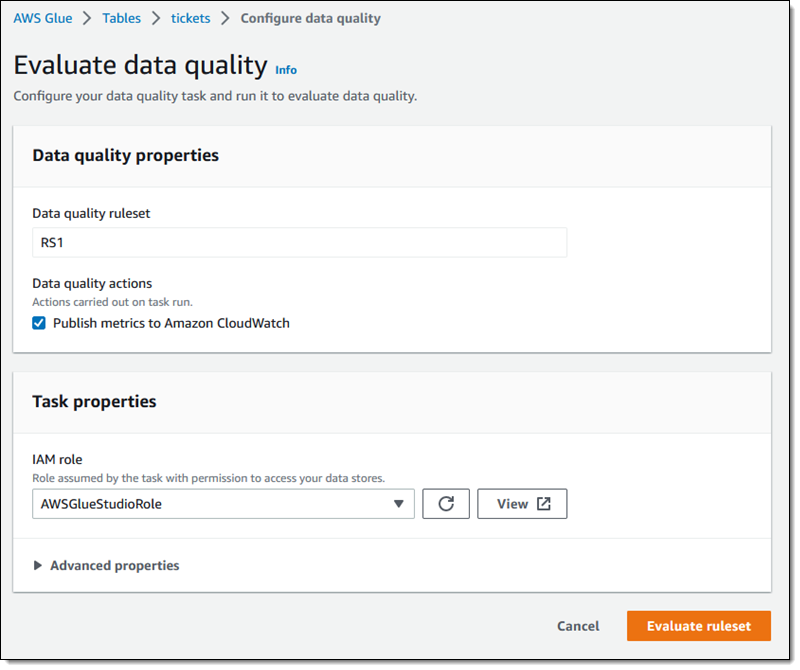Toggle Publish metrics to Amazon CloudWatch checkbox
Viewport: 800px width, 670px height.
pyautogui.click(x=39, y=323)
